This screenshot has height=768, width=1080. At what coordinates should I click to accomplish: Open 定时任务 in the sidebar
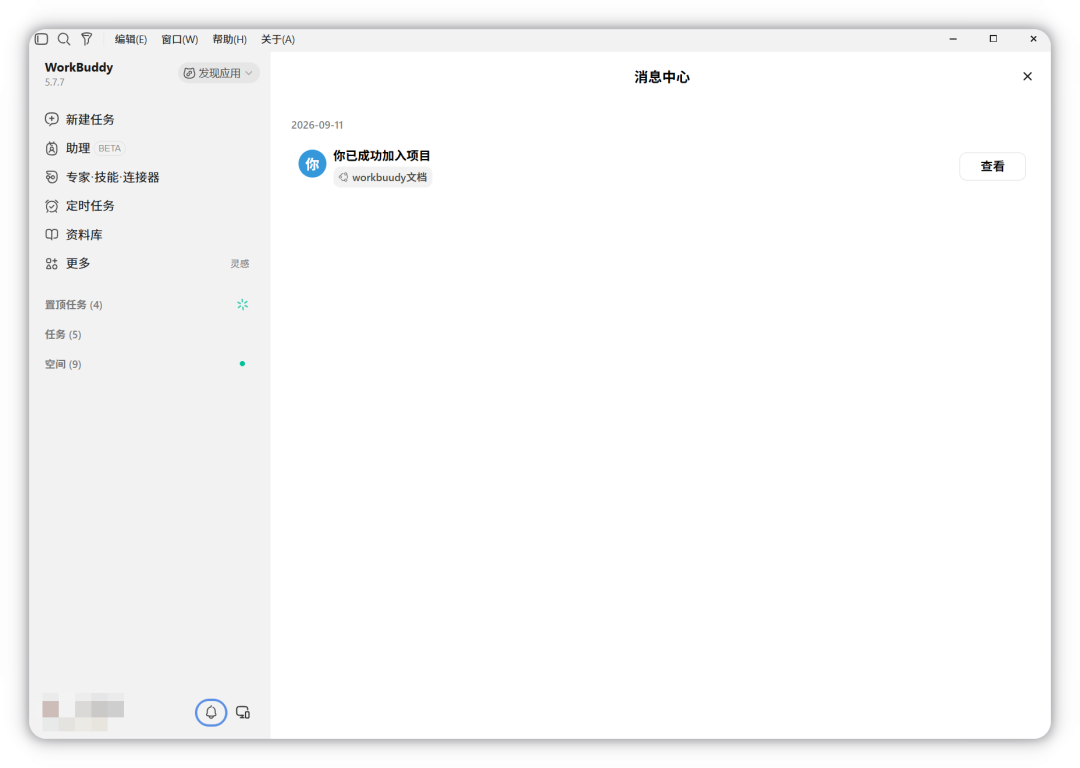coord(90,206)
